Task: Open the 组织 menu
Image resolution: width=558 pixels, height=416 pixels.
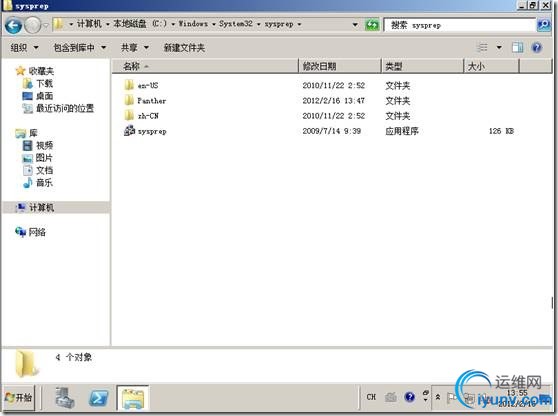Action: pyautogui.click(x=24, y=47)
